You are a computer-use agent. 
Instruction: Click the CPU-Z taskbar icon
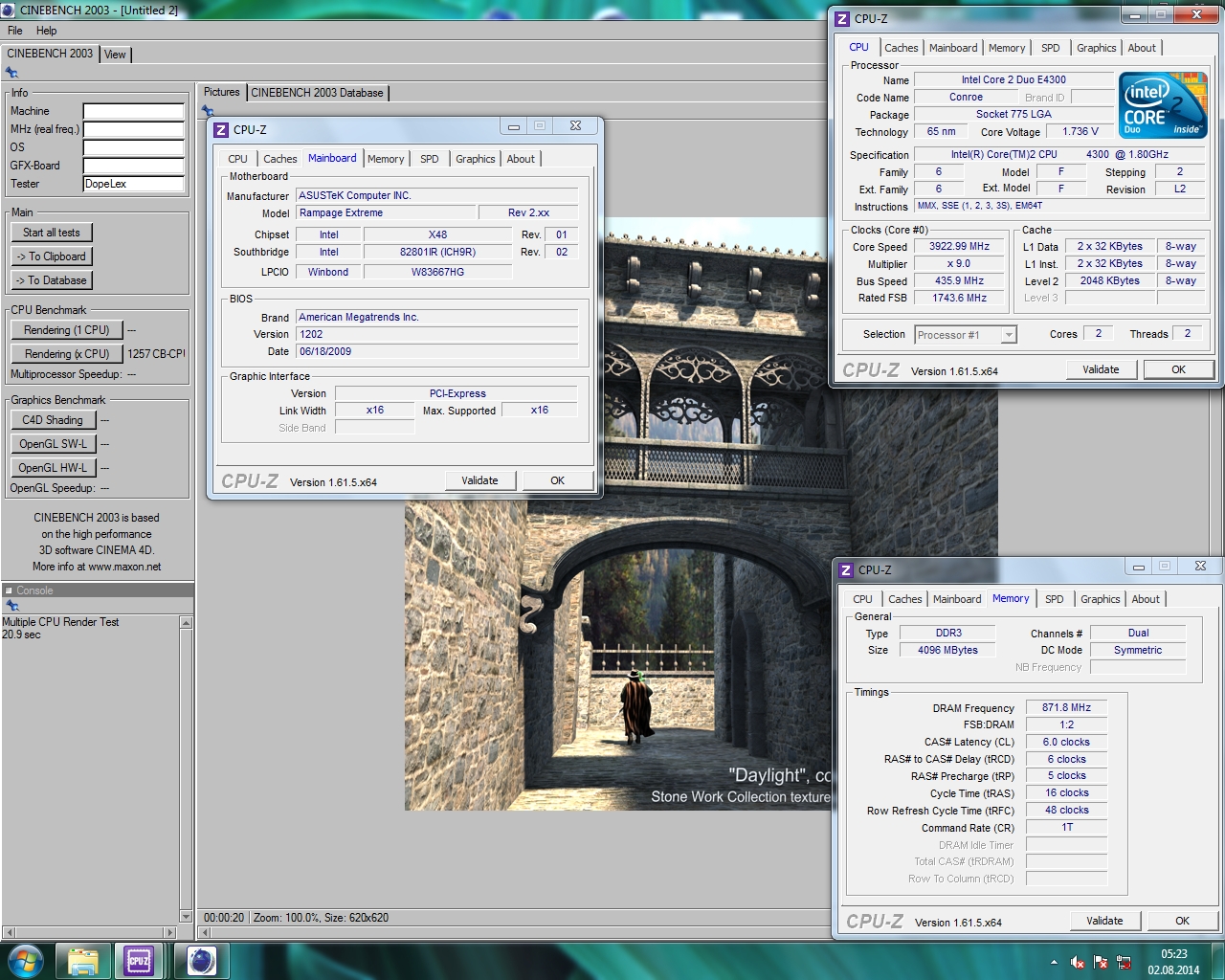pyautogui.click(x=140, y=961)
